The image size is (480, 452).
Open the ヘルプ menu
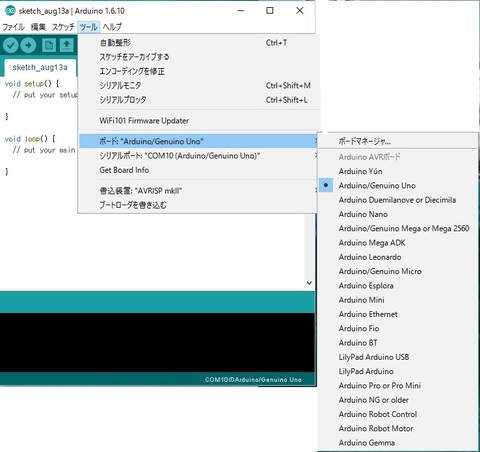(x=112, y=27)
